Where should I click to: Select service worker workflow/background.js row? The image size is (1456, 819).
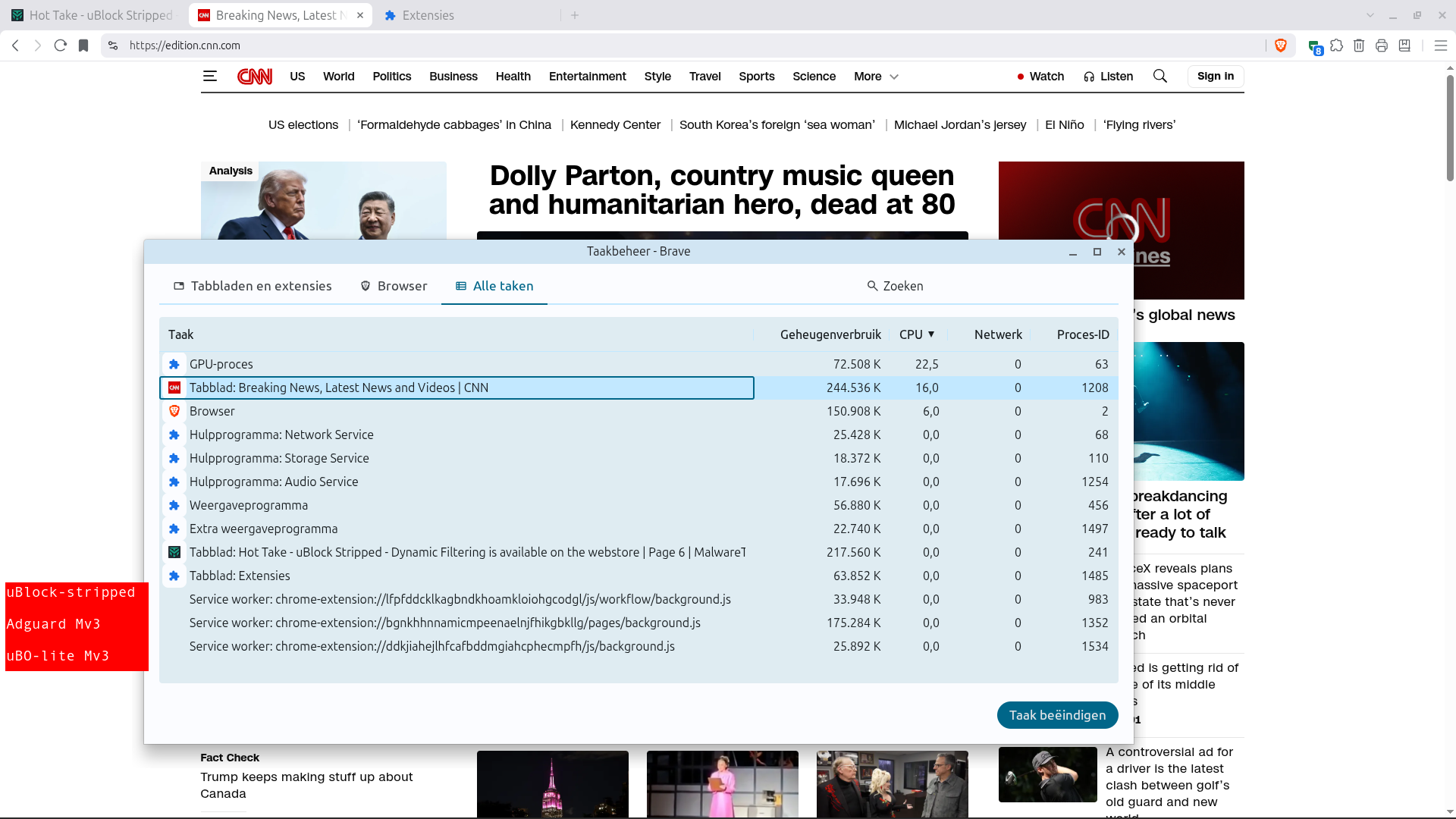click(639, 599)
